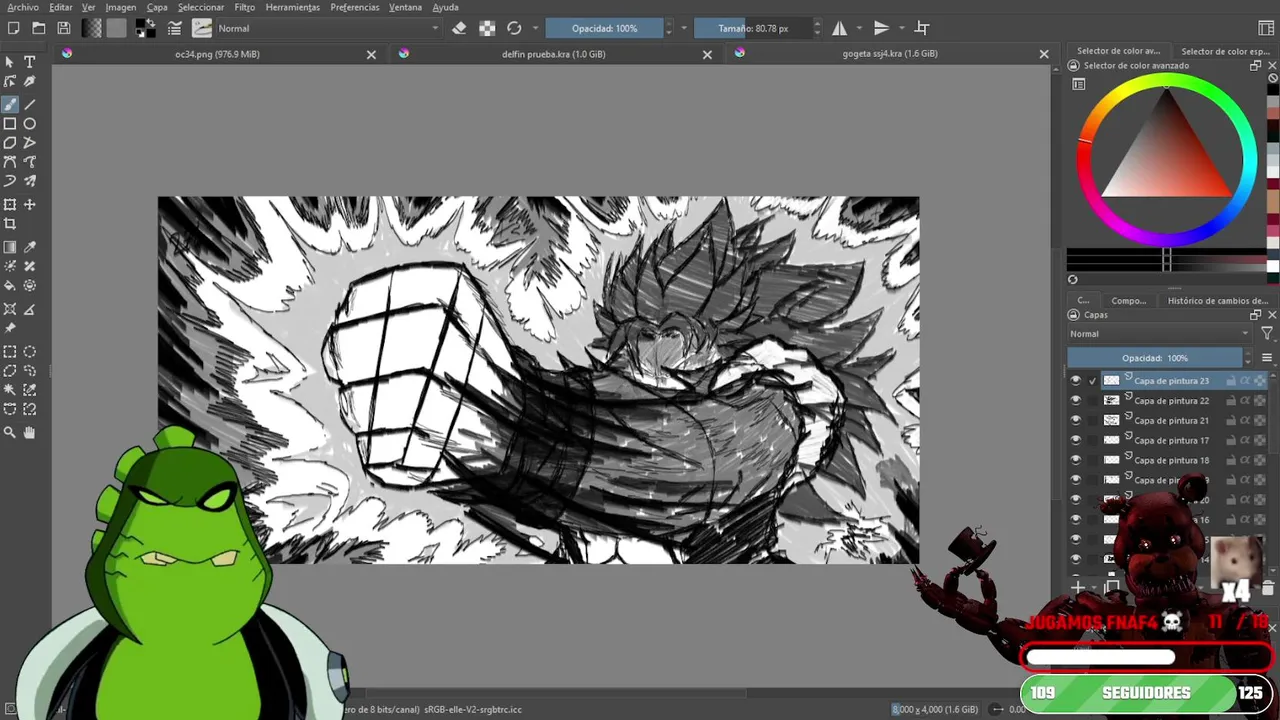
Task: Click the Preferencias menu
Action: (355, 7)
